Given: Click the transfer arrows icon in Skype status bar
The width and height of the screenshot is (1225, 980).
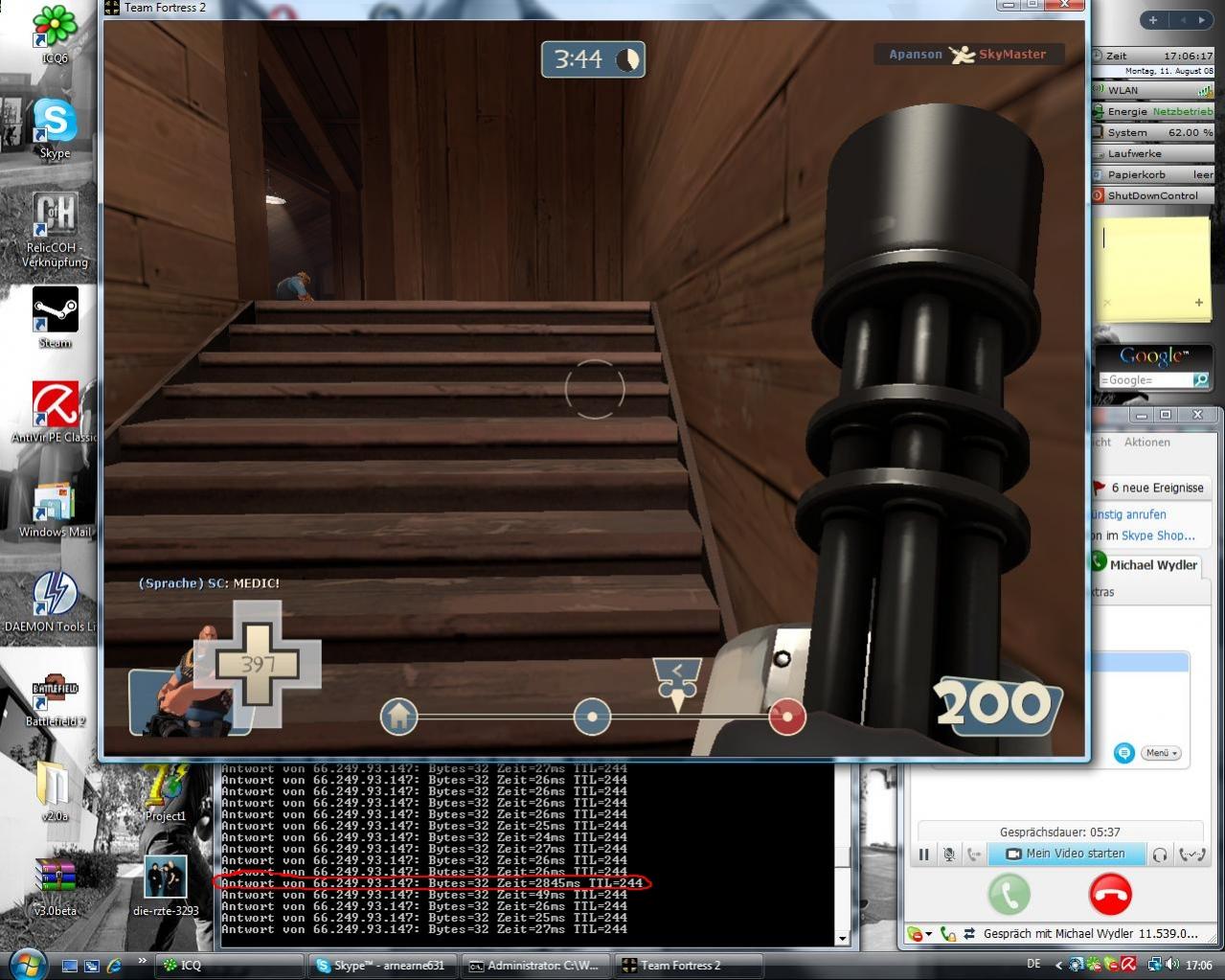Looking at the screenshot, I should tap(969, 933).
